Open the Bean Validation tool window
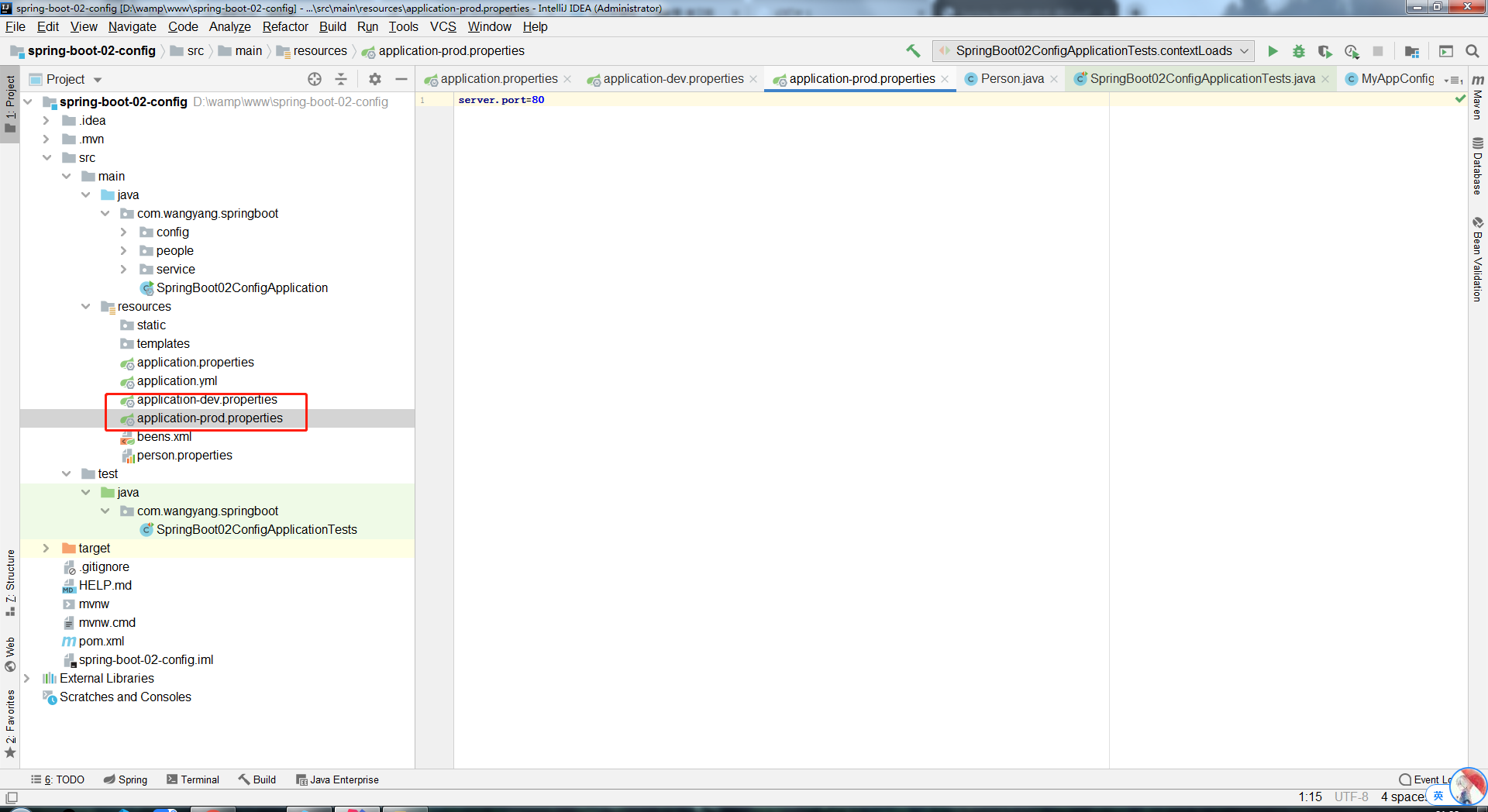The height and width of the screenshot is (812, 1488). click(1478, 260)
